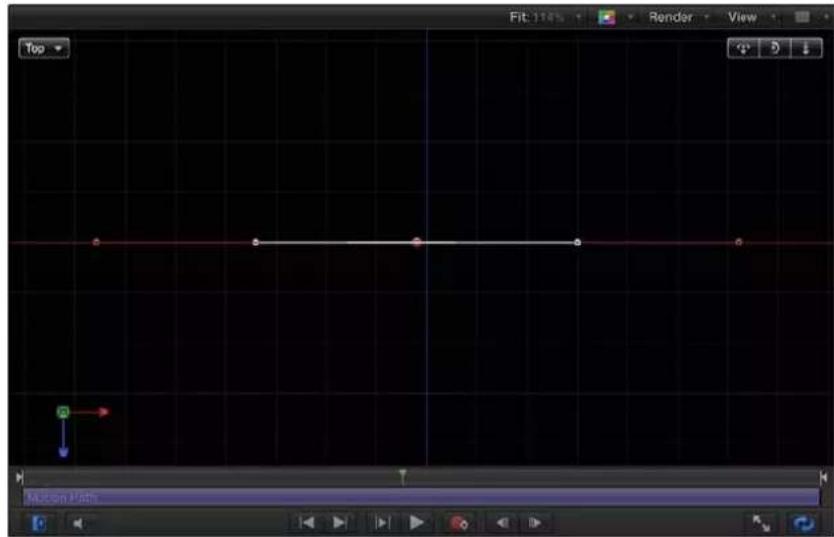Select the Motion Path timeline bar
Viewport: 834px width, 537px height.
pos(421,498)
